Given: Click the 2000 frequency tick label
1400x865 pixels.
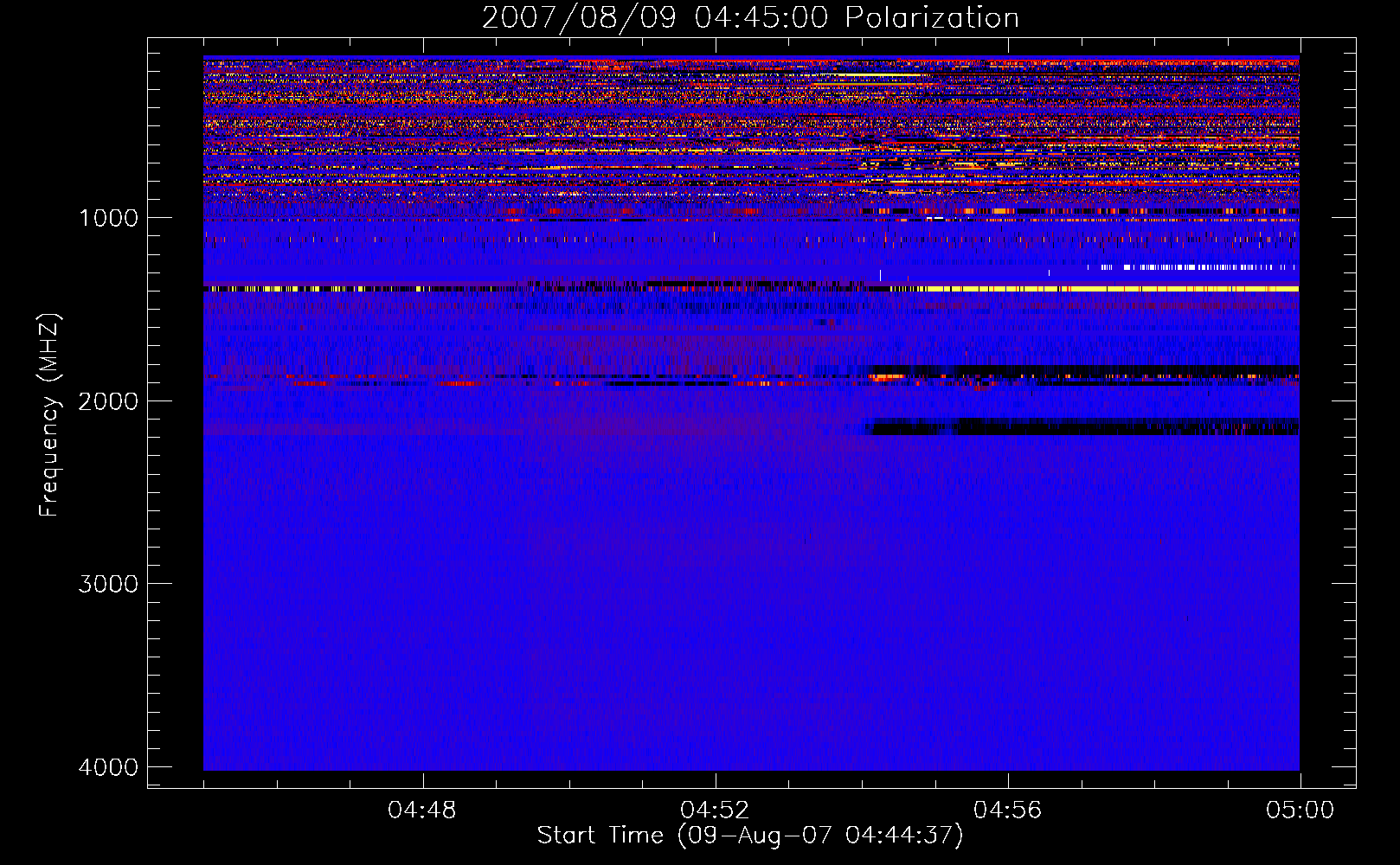Looking at the screenshot, I should tap(108, 401).
